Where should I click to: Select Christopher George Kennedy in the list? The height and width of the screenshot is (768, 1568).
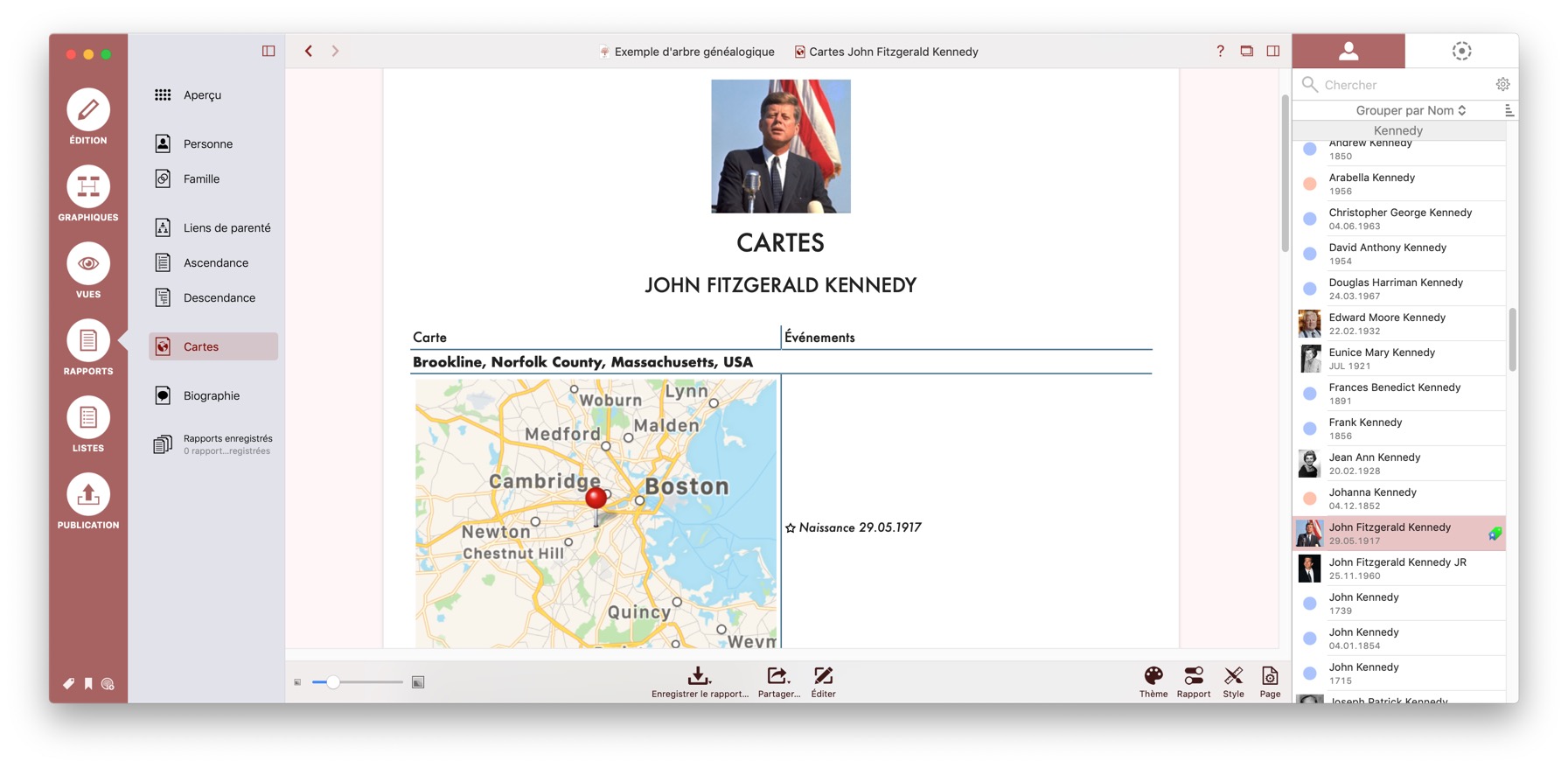1399,219
